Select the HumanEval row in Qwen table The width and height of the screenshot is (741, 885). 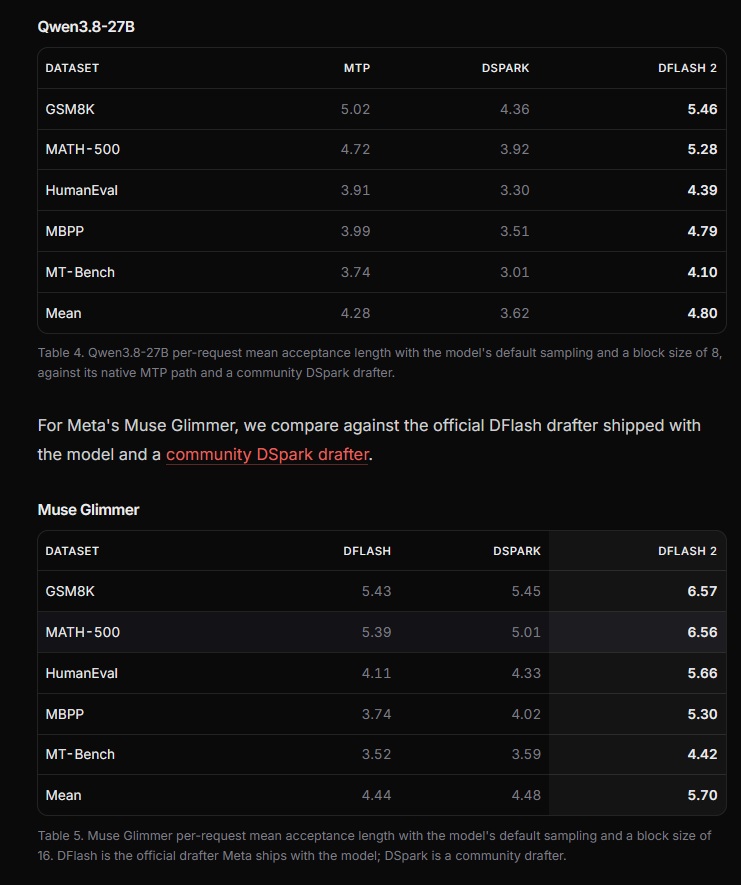[382, 190]
